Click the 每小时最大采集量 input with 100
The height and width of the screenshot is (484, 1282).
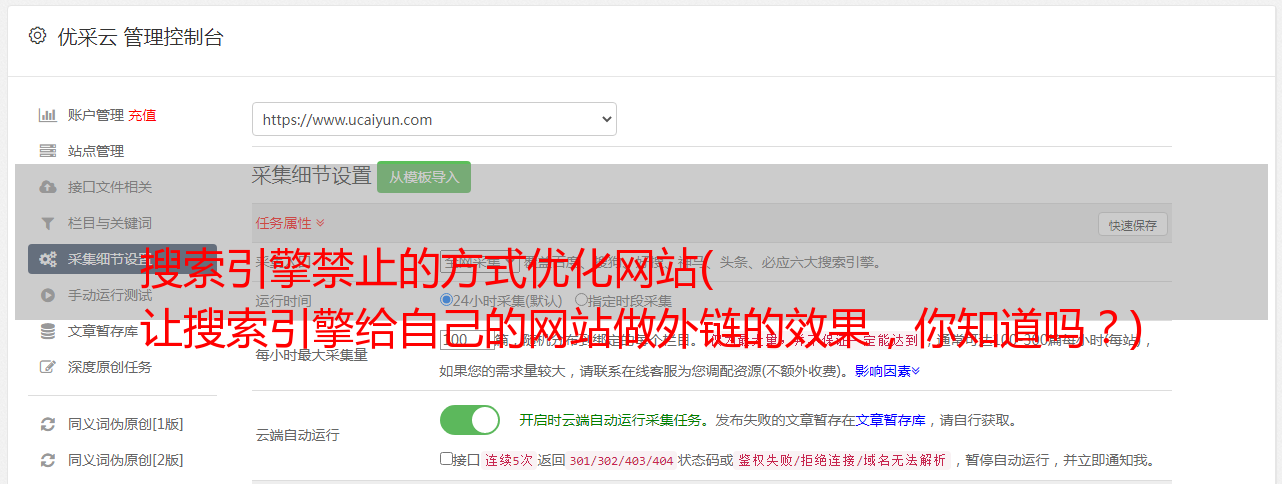pyautogui.click(x=466, y=340)
